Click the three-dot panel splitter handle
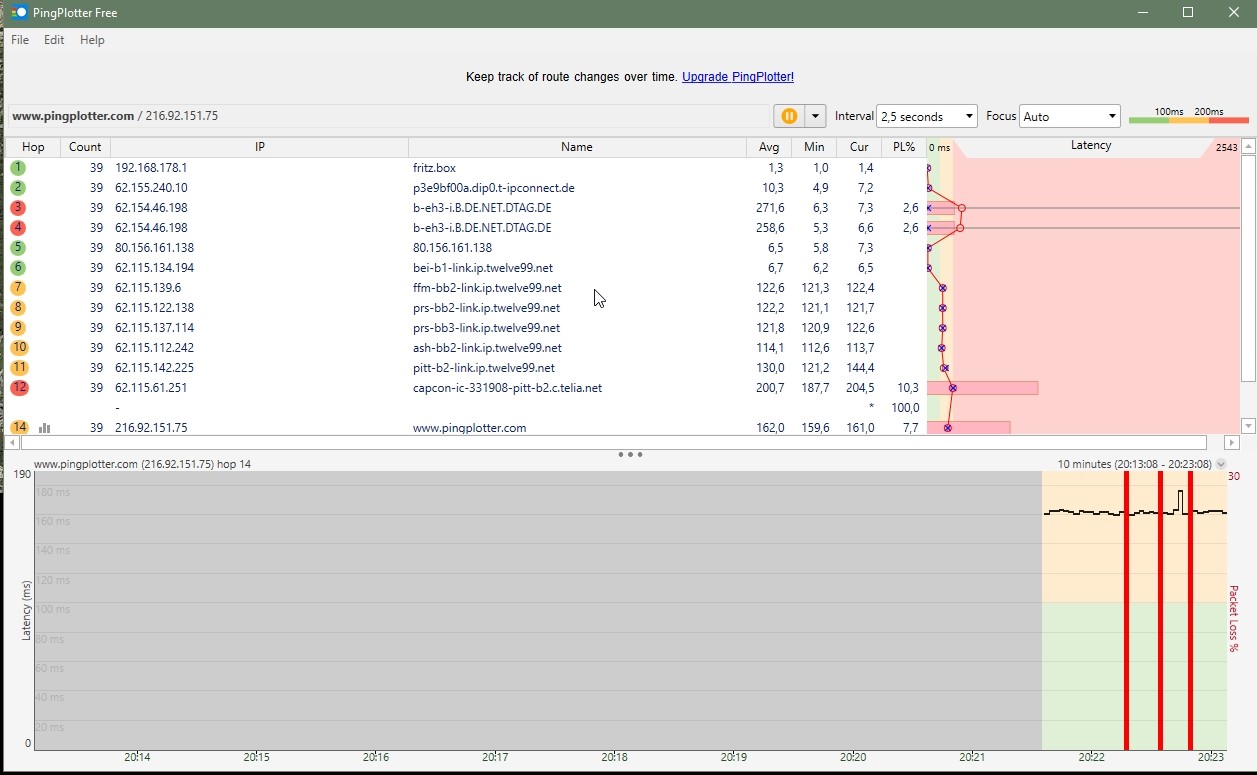This screenshot has height=775, width=1257. point(630,455)
